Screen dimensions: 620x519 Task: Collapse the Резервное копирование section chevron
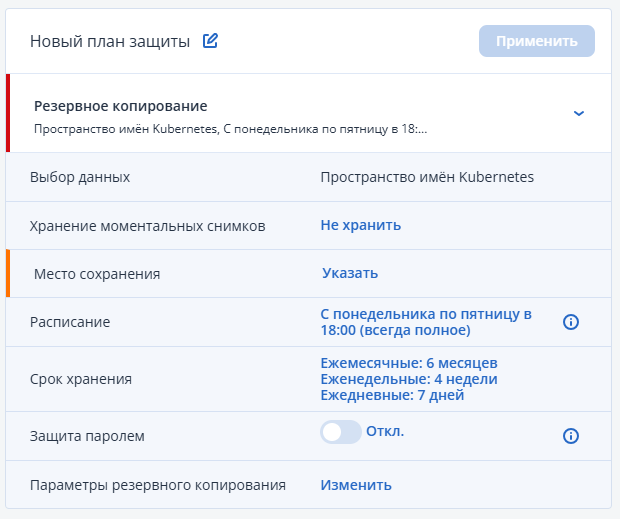[x=578, y=113]
